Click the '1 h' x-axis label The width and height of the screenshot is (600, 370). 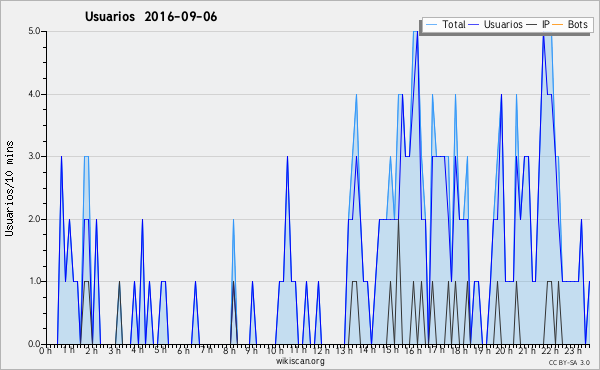[x=68, y=350]
